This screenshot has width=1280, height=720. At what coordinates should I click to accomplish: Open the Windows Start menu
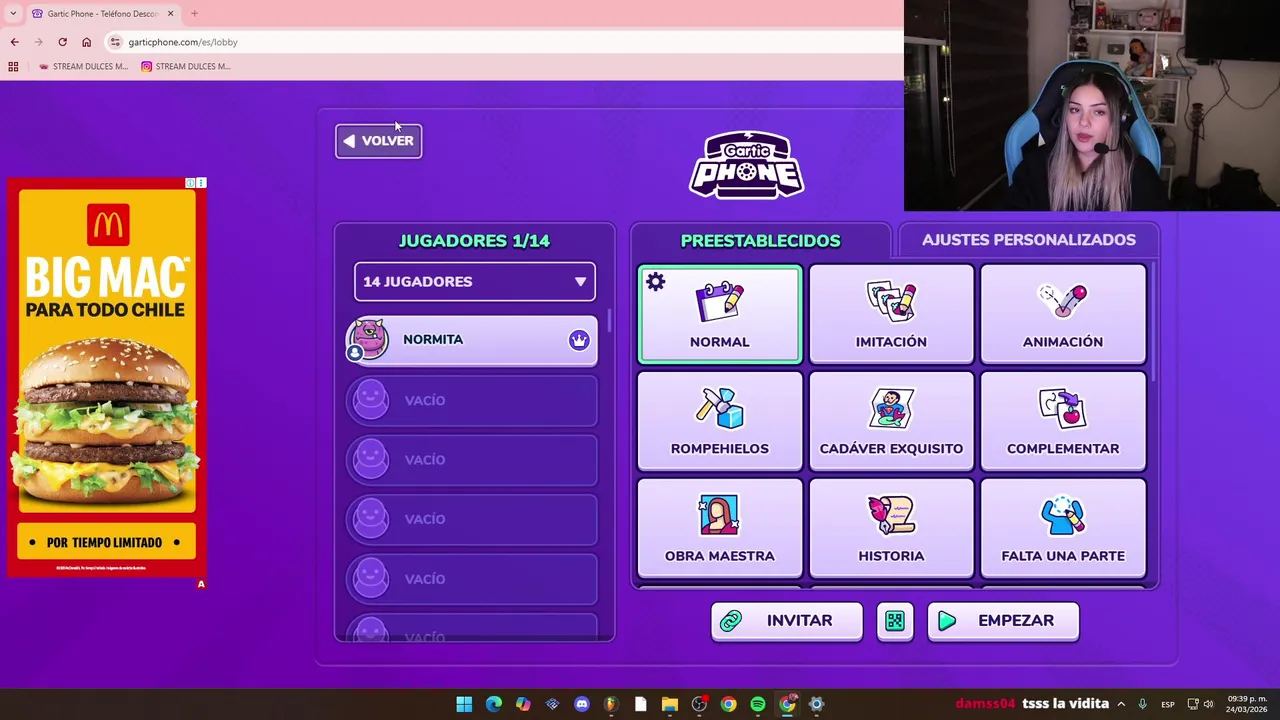click(464, 704)
